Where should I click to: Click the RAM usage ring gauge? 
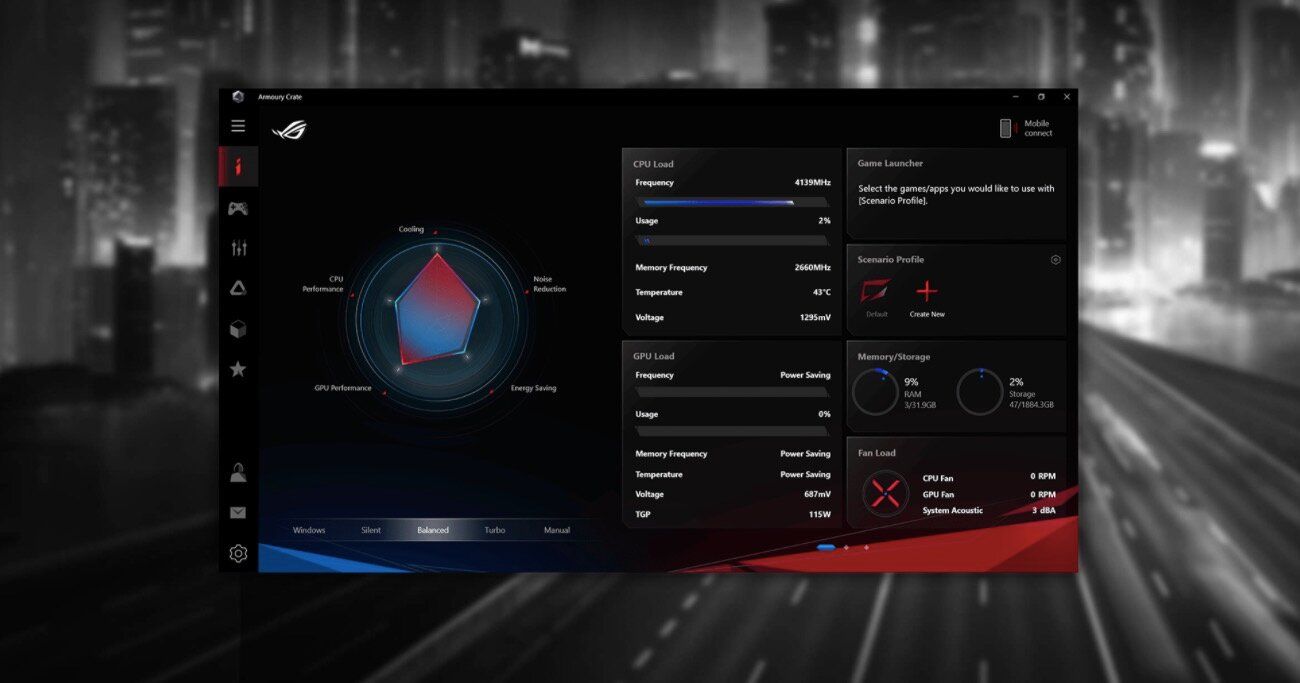(875, 392)
